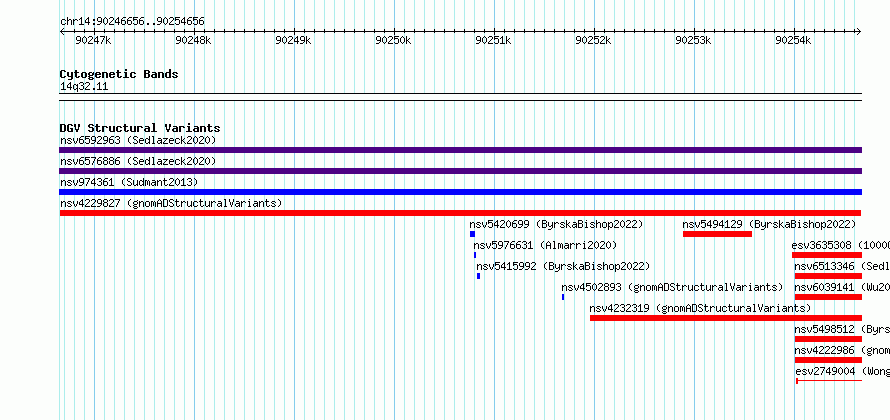Screen dimensions: 890x420
Task: Click the 90250k ruler label
Action: click(393, 40)
